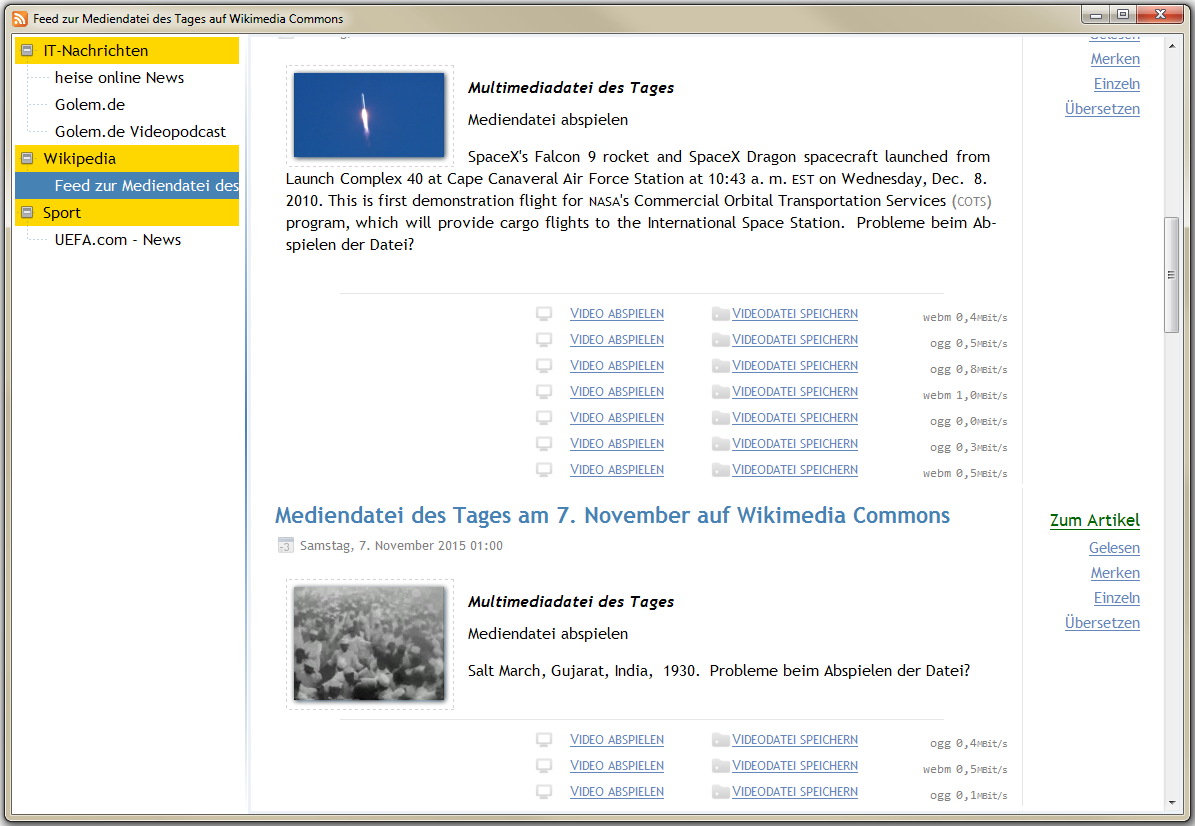
Task: Play Salt March ogg 0,4MBit/s video icon
Action: 543,740
